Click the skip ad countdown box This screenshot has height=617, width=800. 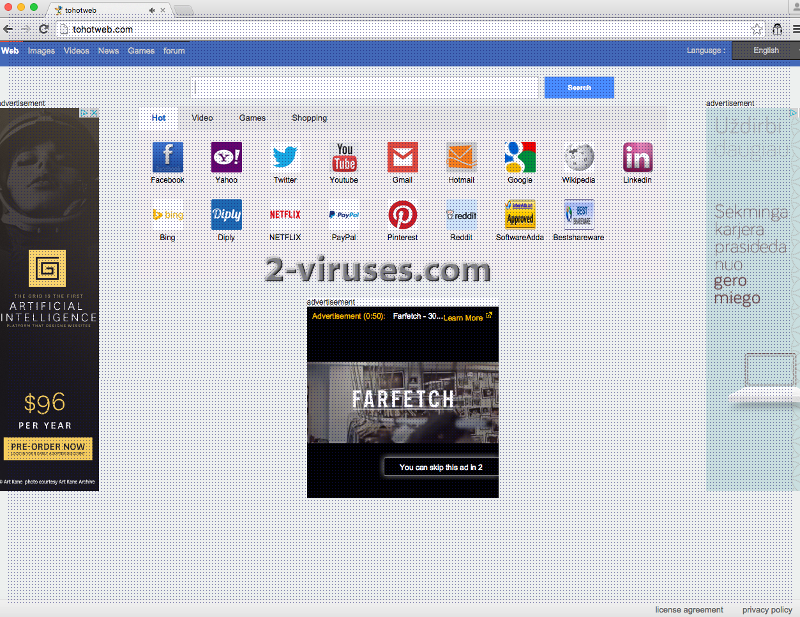[441, 467]
